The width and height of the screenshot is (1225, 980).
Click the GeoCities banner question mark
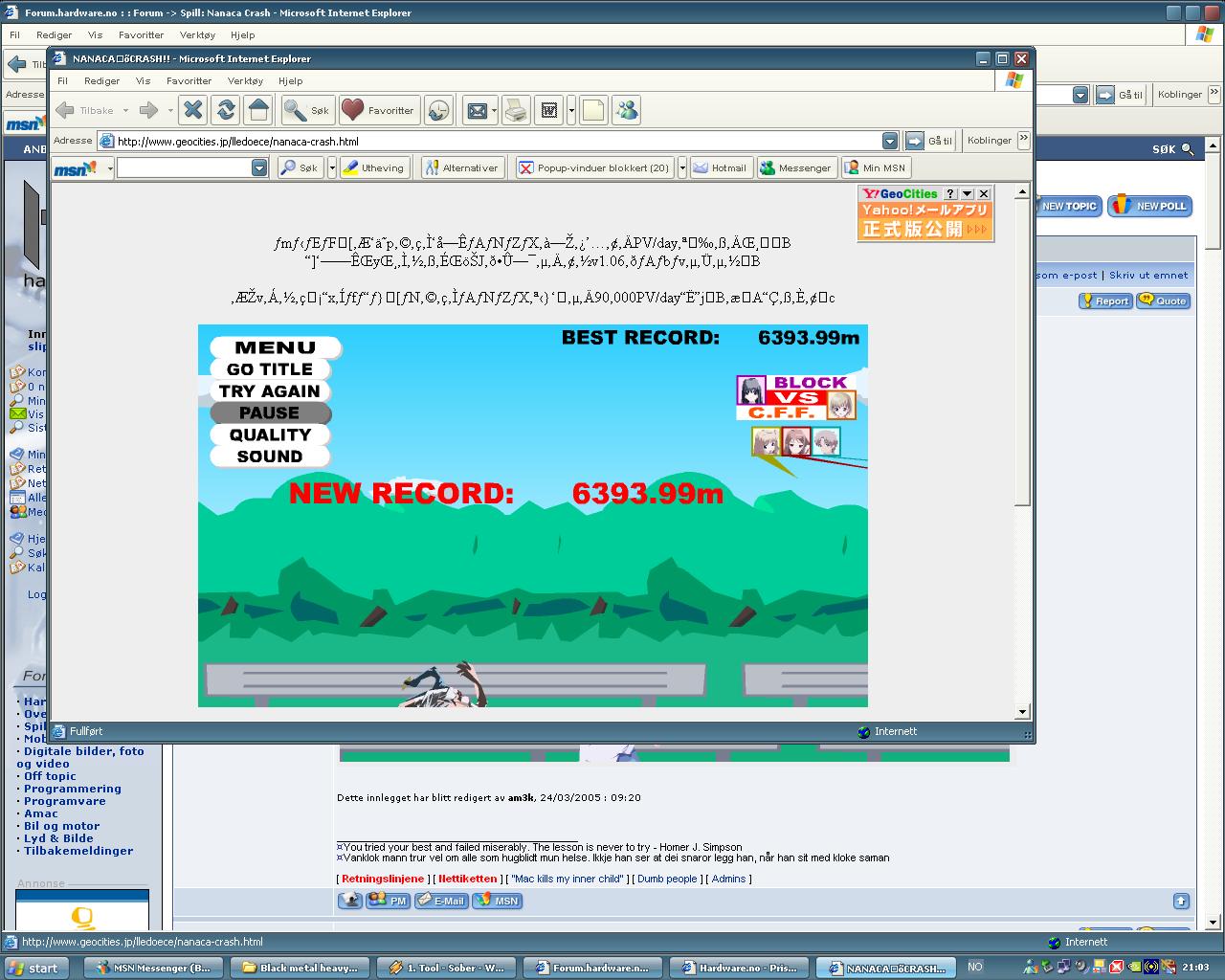tap(951, 193)
